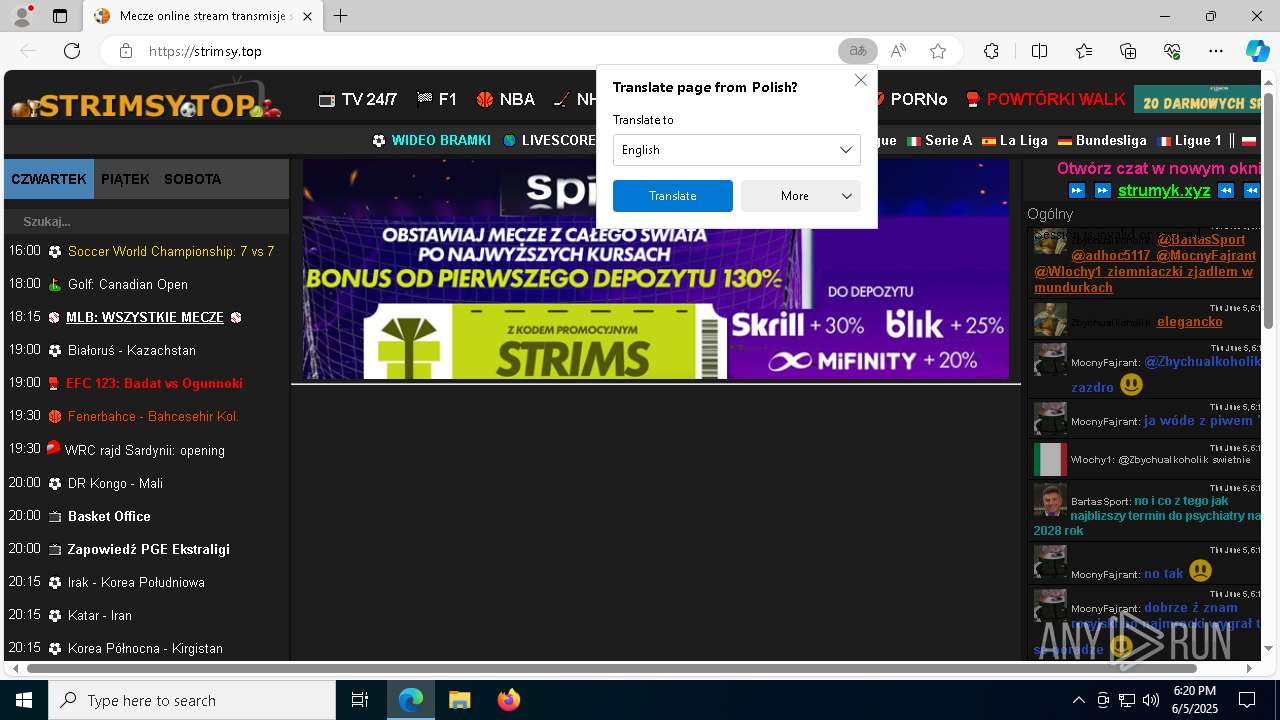Launch File Explorer from taskbar

click(459, 700)
